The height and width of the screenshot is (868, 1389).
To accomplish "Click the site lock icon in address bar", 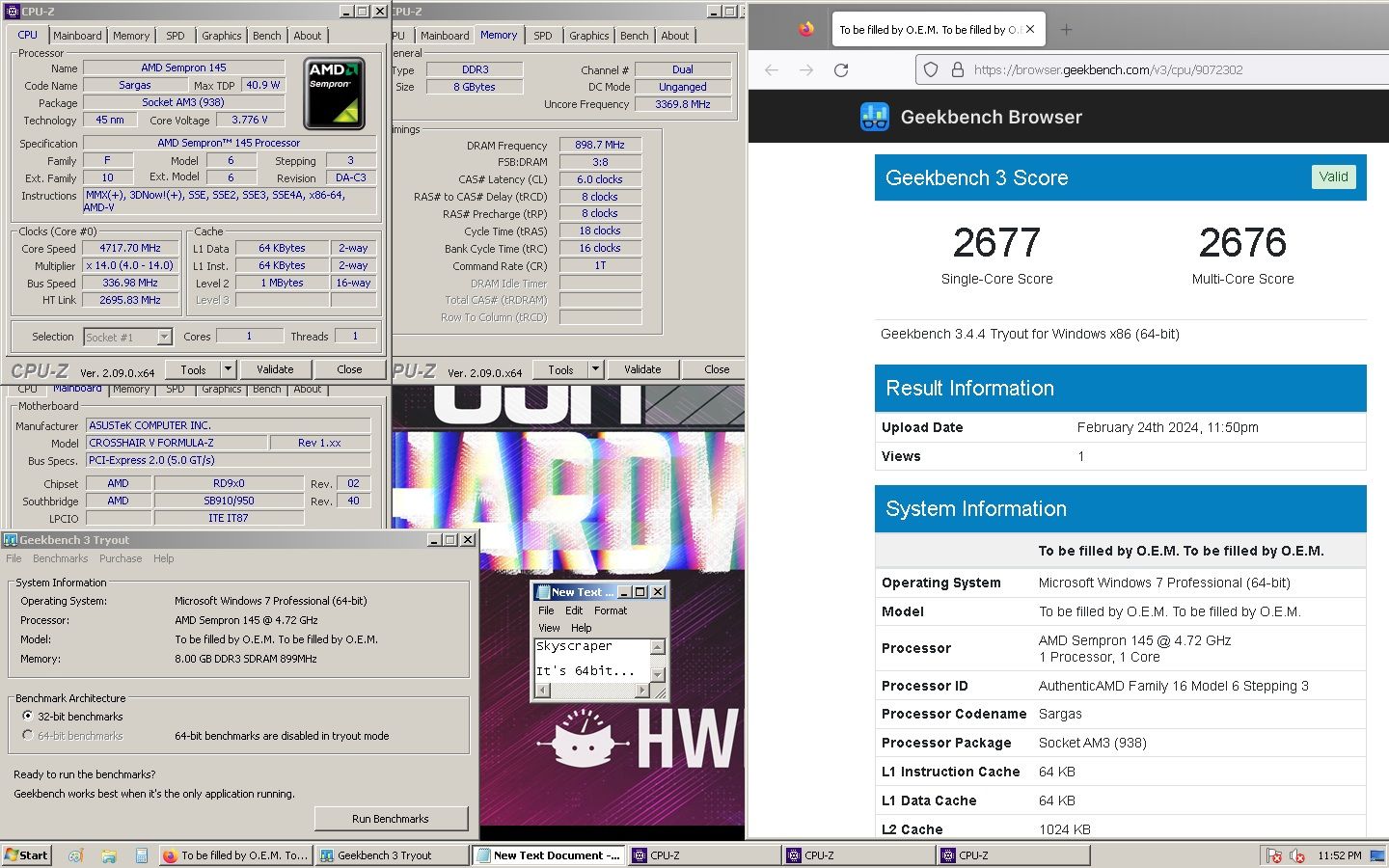I will [958, 69].
